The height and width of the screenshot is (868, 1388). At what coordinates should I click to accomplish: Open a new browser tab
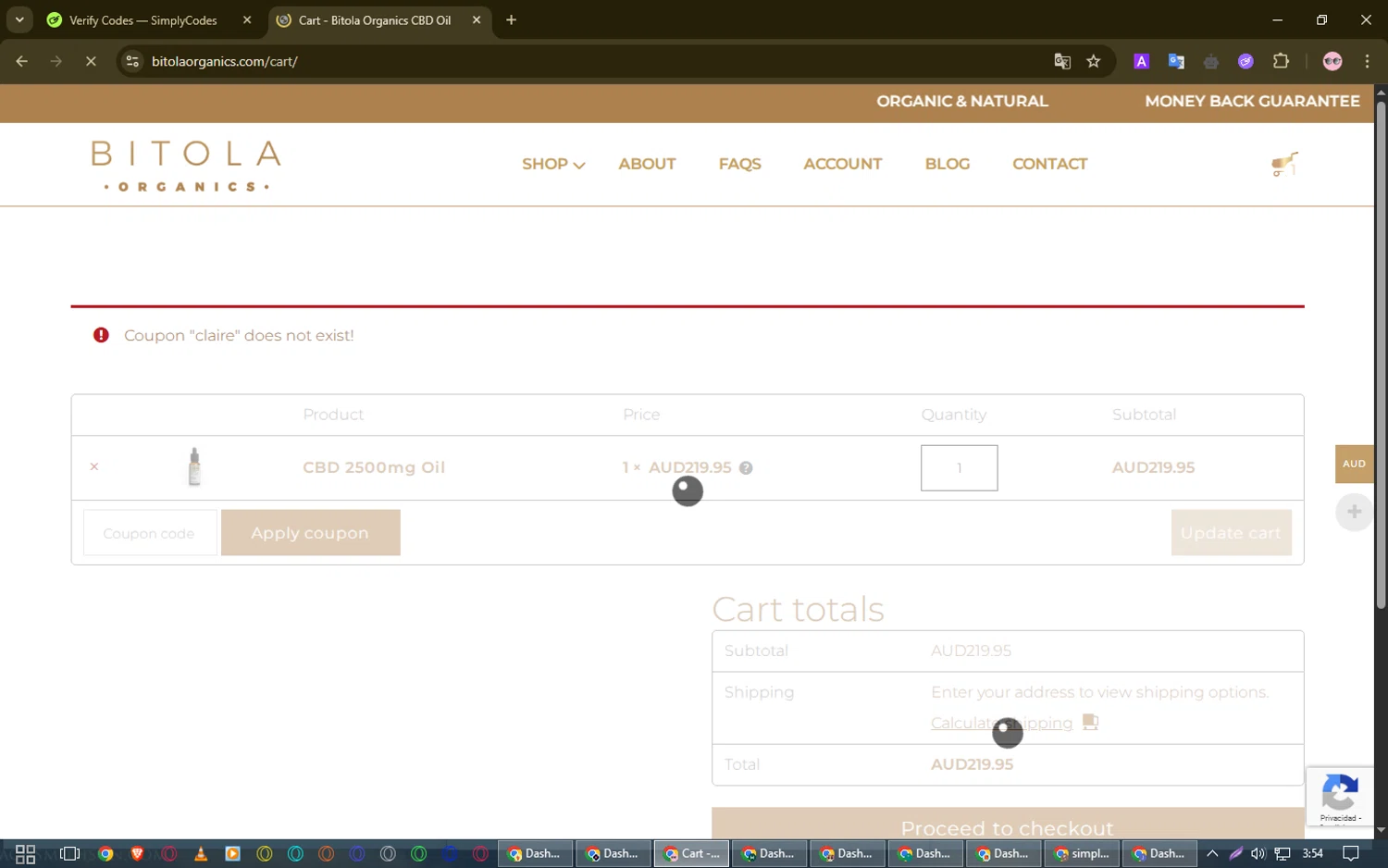coord(511,19)
